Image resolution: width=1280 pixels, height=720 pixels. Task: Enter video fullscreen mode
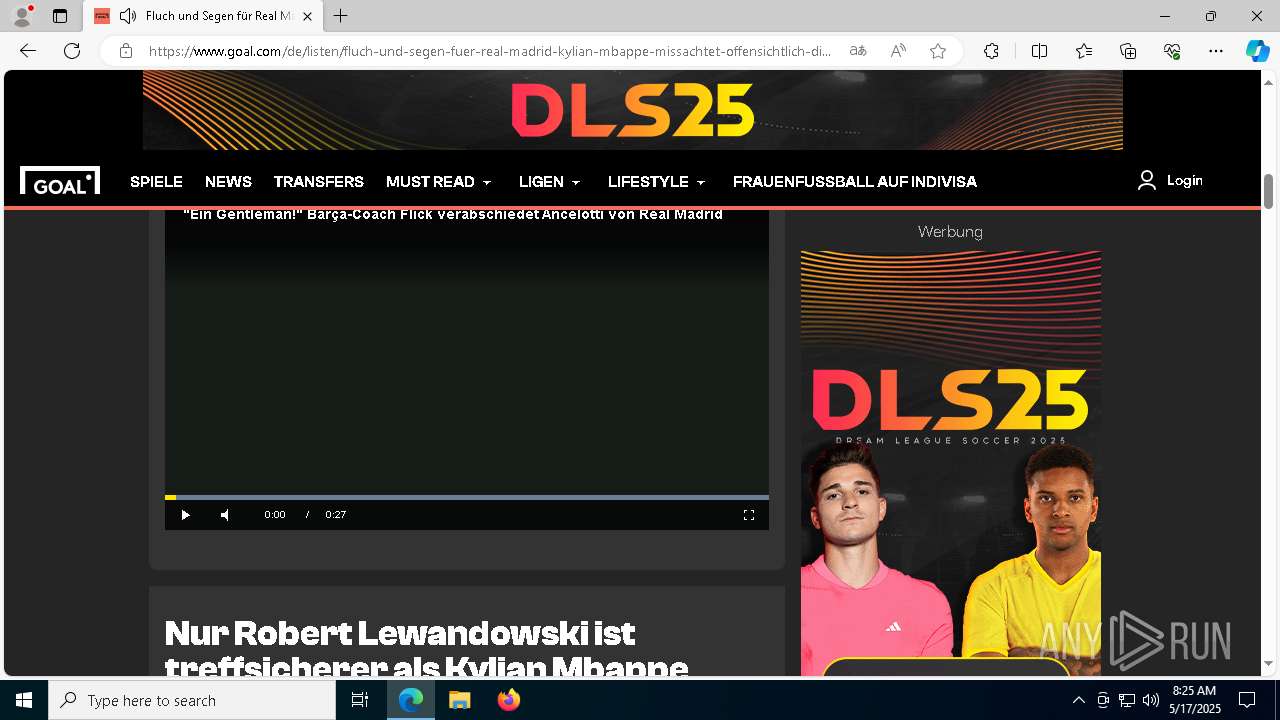(x=748, y=515)
